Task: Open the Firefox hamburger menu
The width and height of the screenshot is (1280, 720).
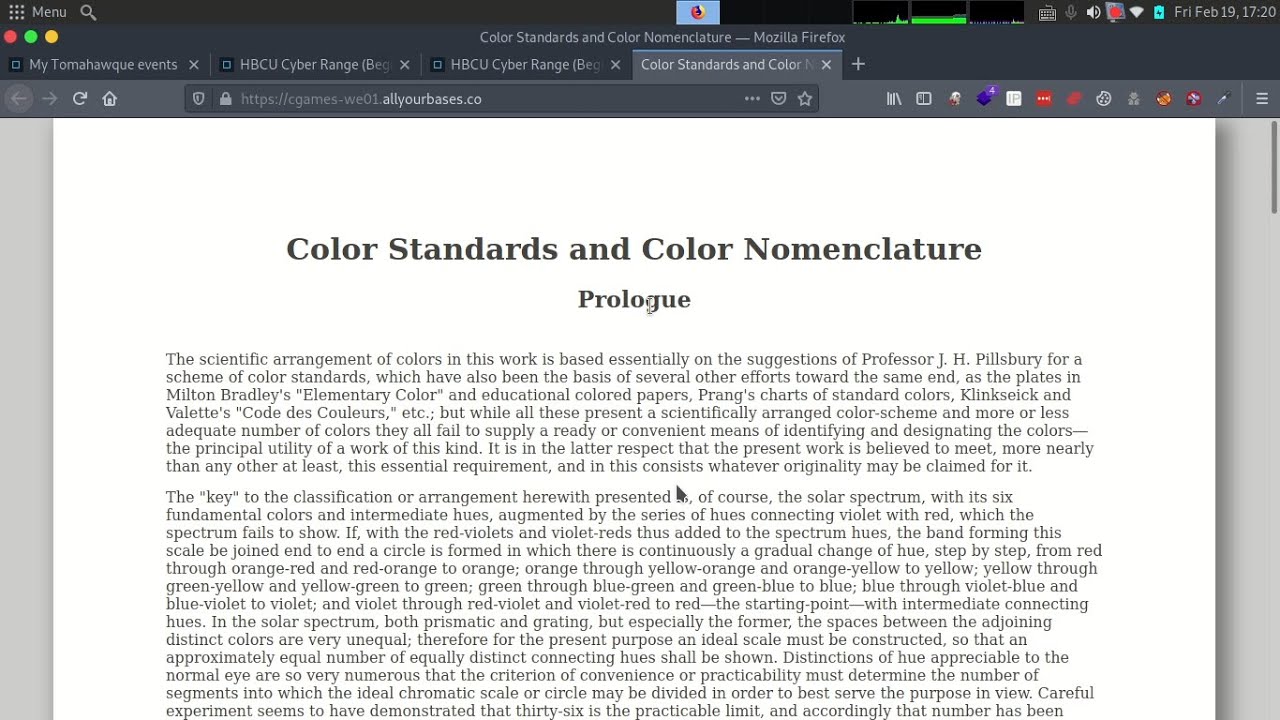Action: 1262,99
